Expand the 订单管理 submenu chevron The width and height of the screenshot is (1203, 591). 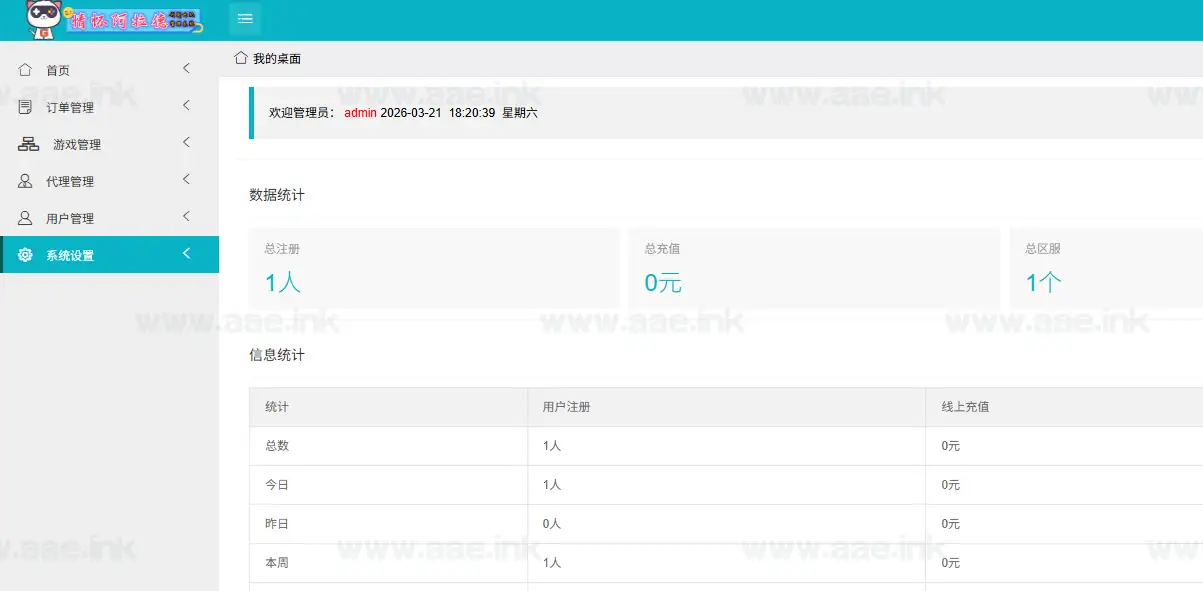tap(184, 106)
